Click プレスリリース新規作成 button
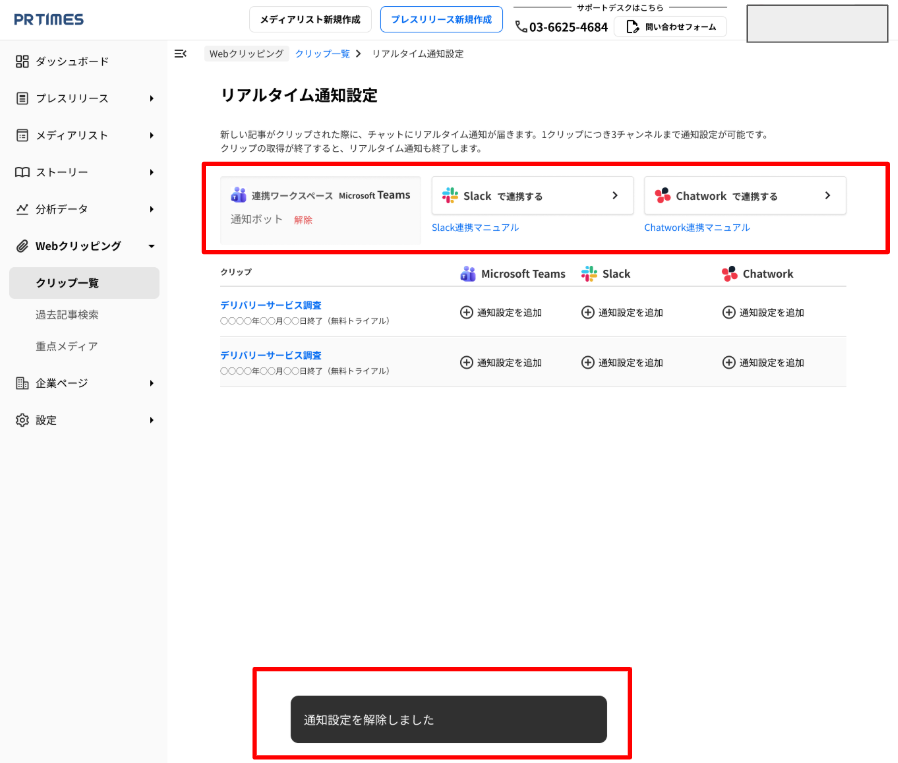 [x=442, y=19]
